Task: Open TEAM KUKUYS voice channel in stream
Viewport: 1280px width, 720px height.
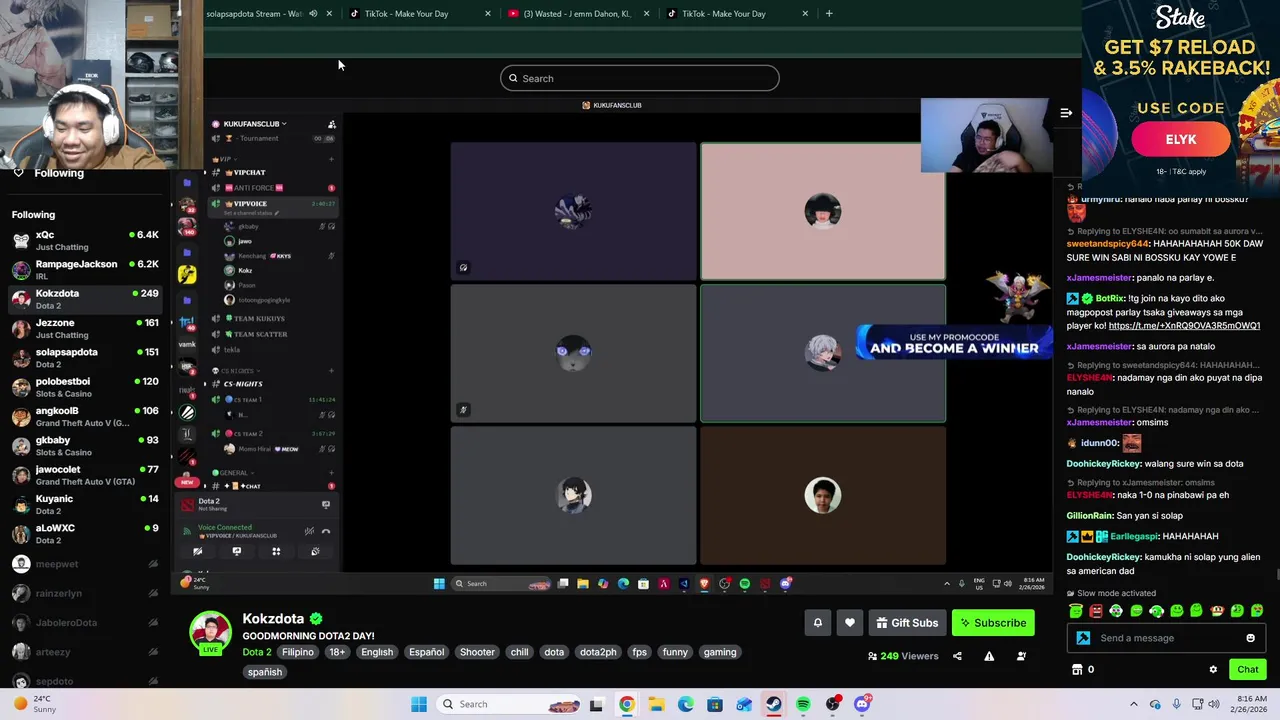Action: click(x=258, y=319)
